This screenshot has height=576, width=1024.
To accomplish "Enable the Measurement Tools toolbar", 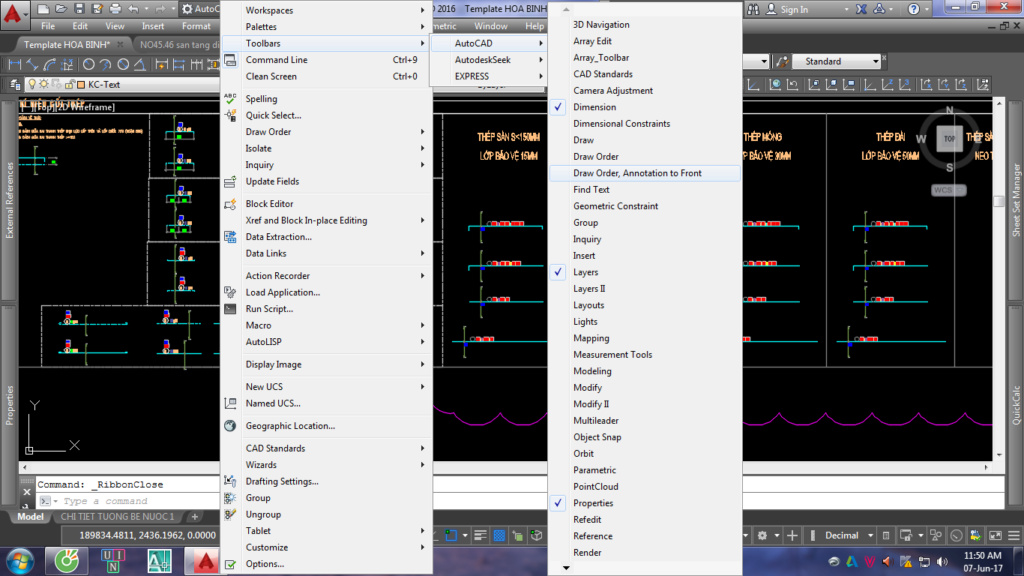I will click(x=645, y=355).
